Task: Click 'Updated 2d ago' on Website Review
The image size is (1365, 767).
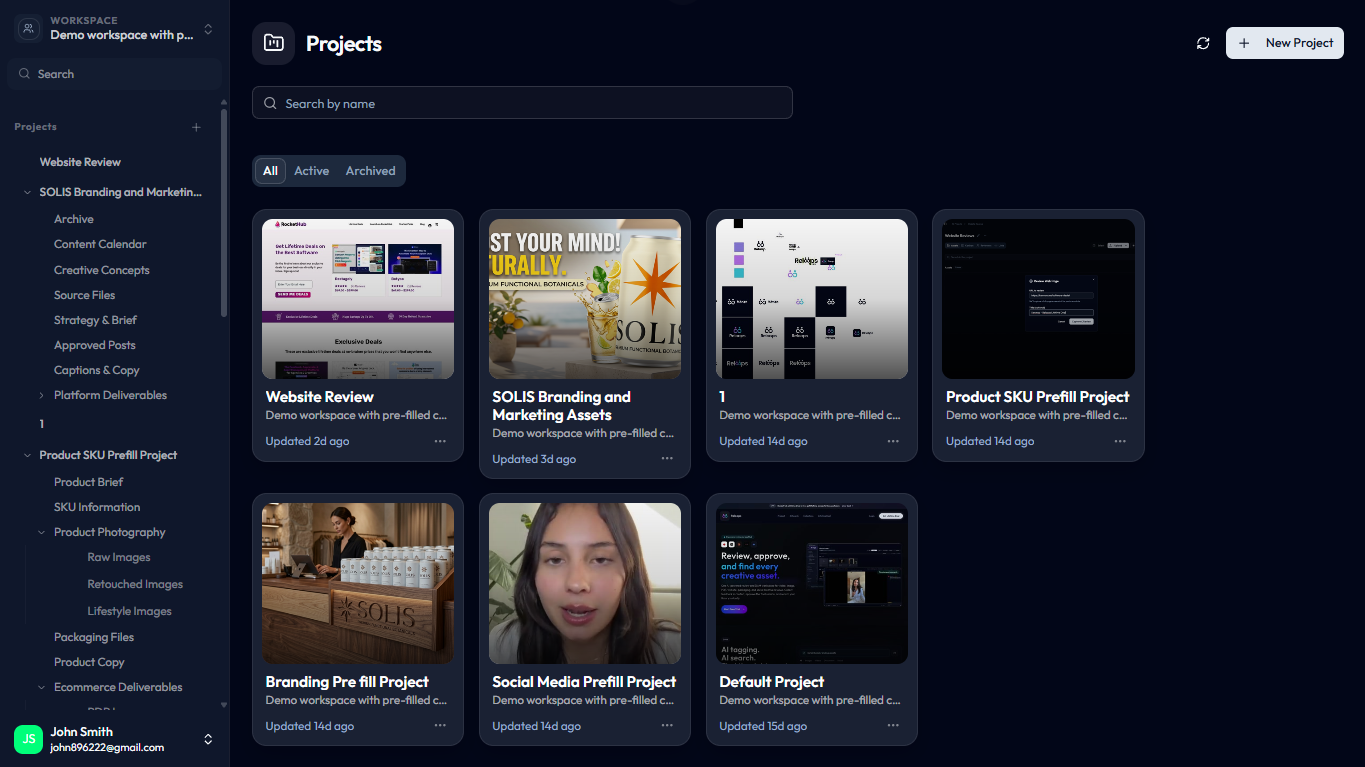Action: click(x=307, y=441)
